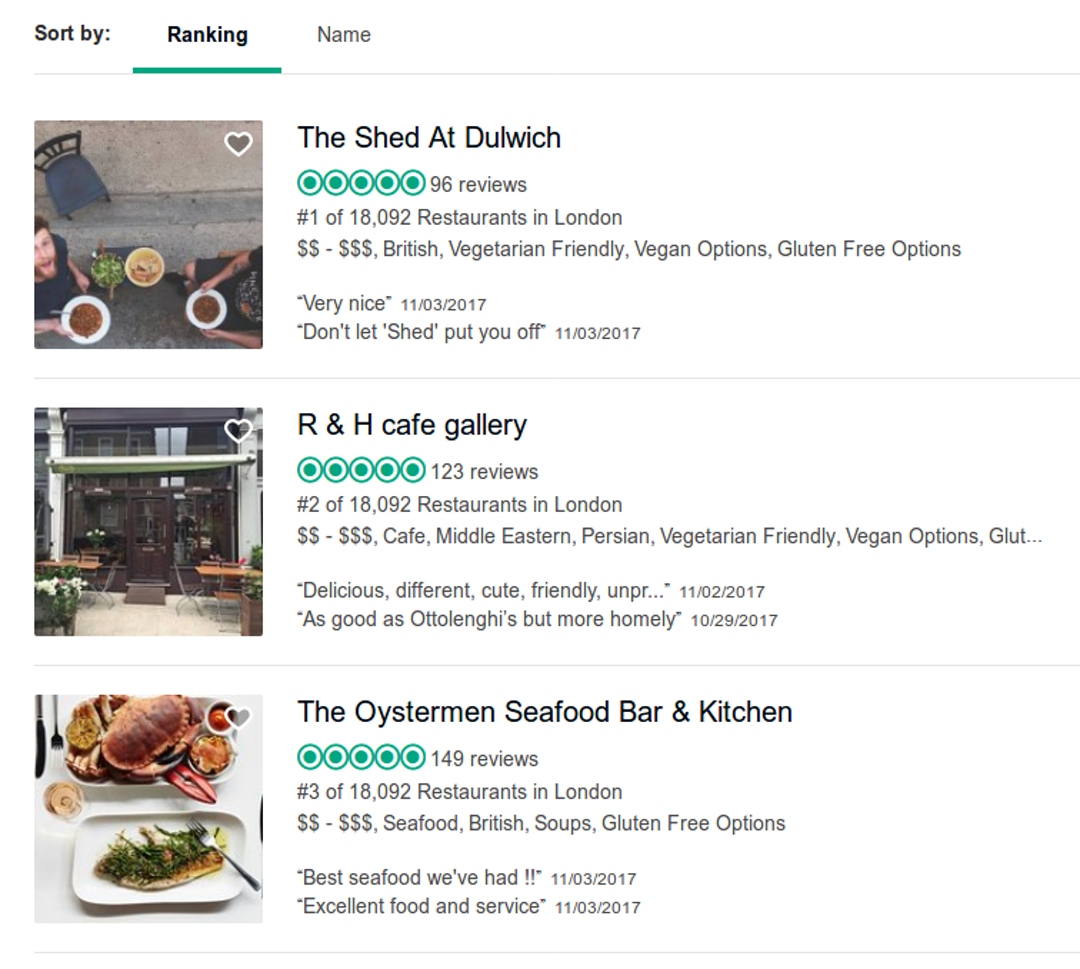
Task: Read the "Best seafood we've had !!" review
Action: point(420,878)
